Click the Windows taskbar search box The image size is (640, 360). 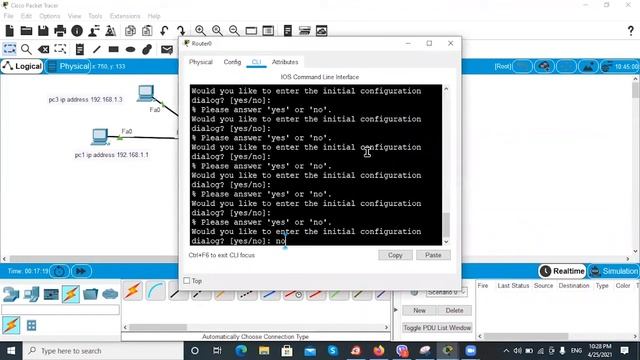pos(103,351)
